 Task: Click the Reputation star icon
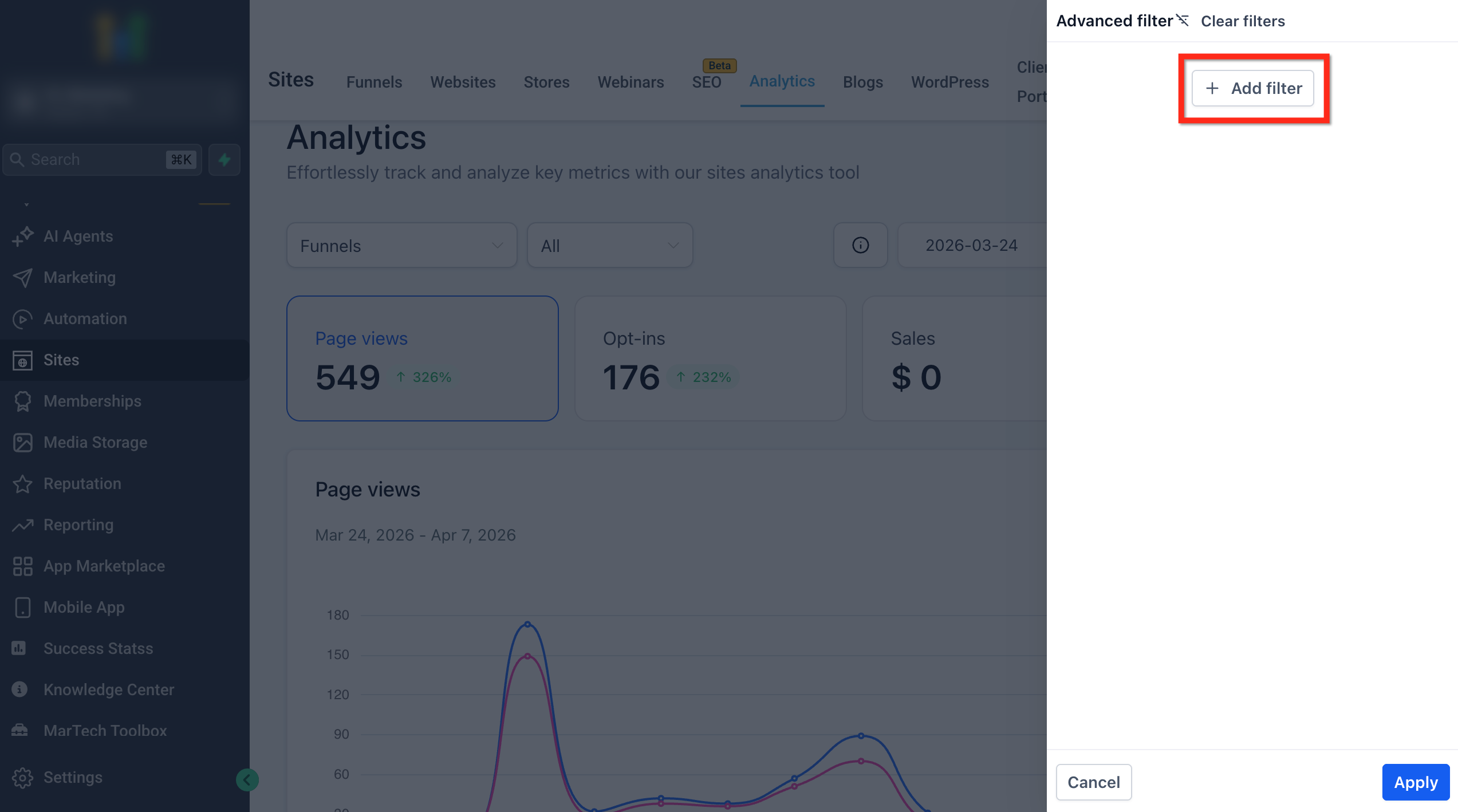22,484
